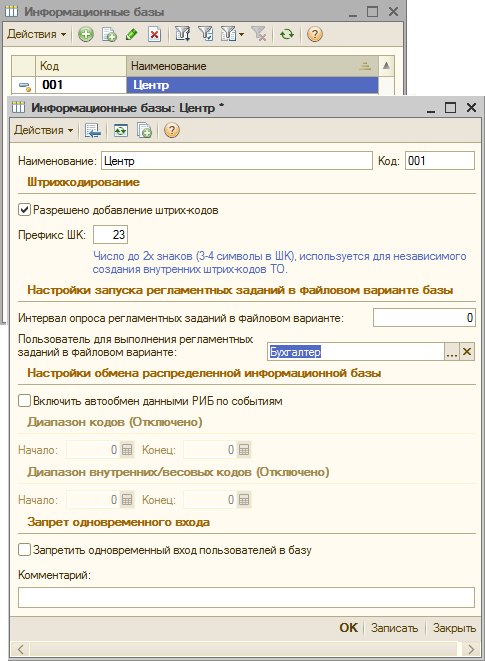Image resolution: width=485 pixels, height=661 pixels.
Task: Click the list scrollbar up arrow
Action: [386, 66]
